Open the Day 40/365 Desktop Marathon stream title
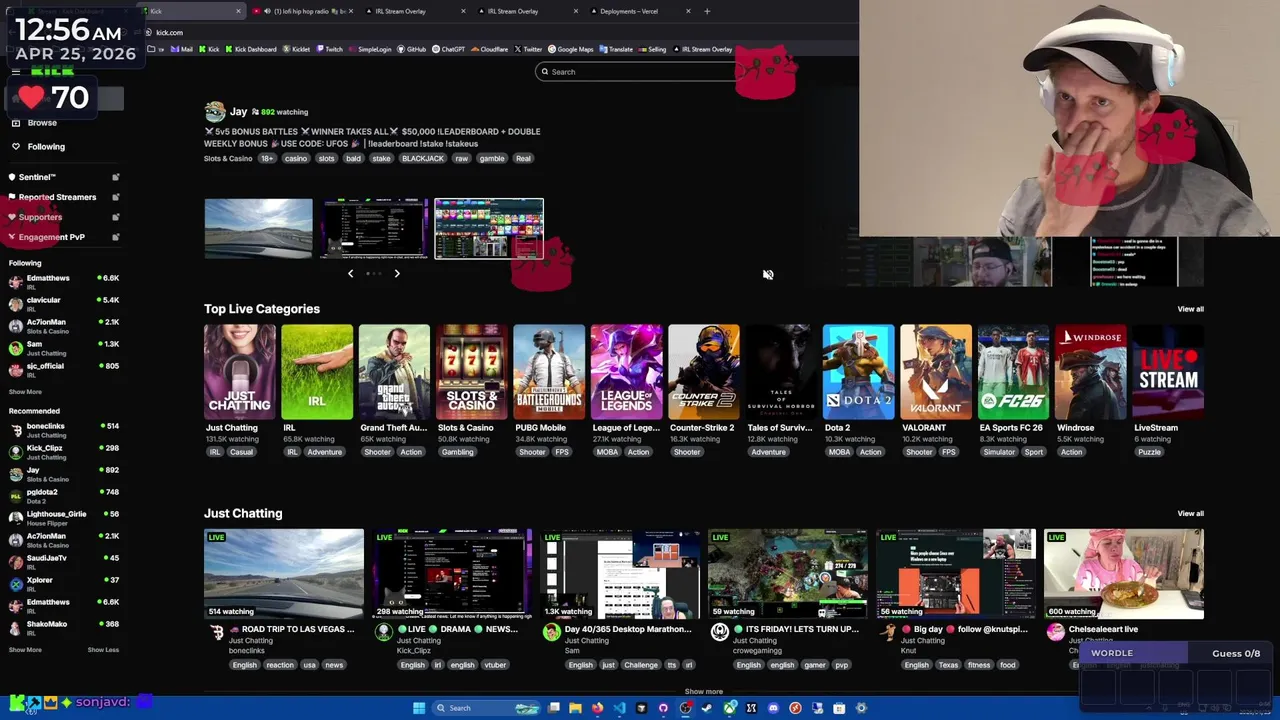1280x720 pixels. click(x=628, y=629)
